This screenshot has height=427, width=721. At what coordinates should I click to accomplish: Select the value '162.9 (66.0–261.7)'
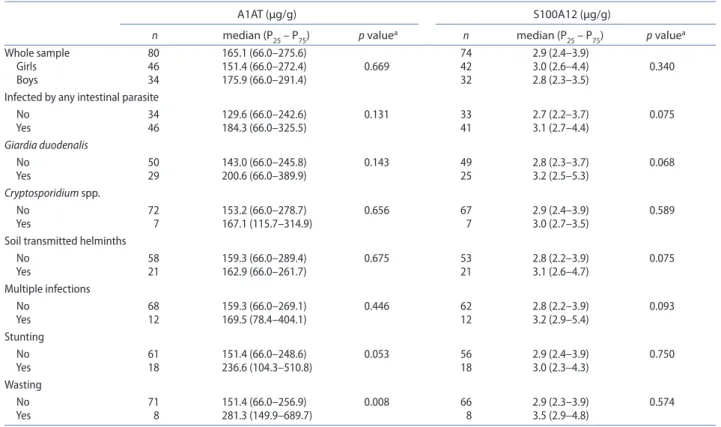coord(264,272)
